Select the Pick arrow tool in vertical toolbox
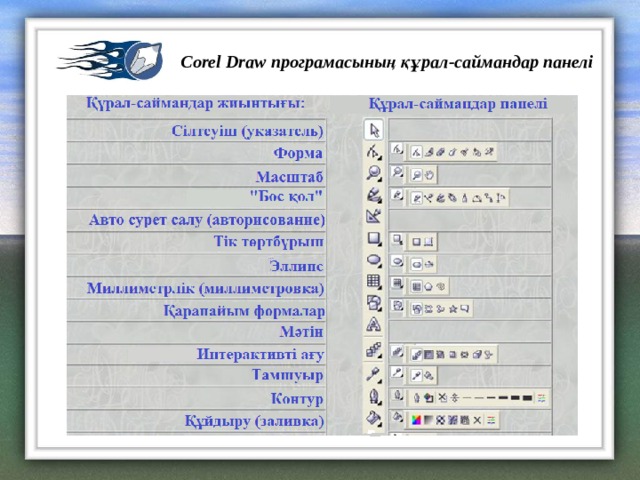Viewport: 640px width, 480px height. [374, 130]
